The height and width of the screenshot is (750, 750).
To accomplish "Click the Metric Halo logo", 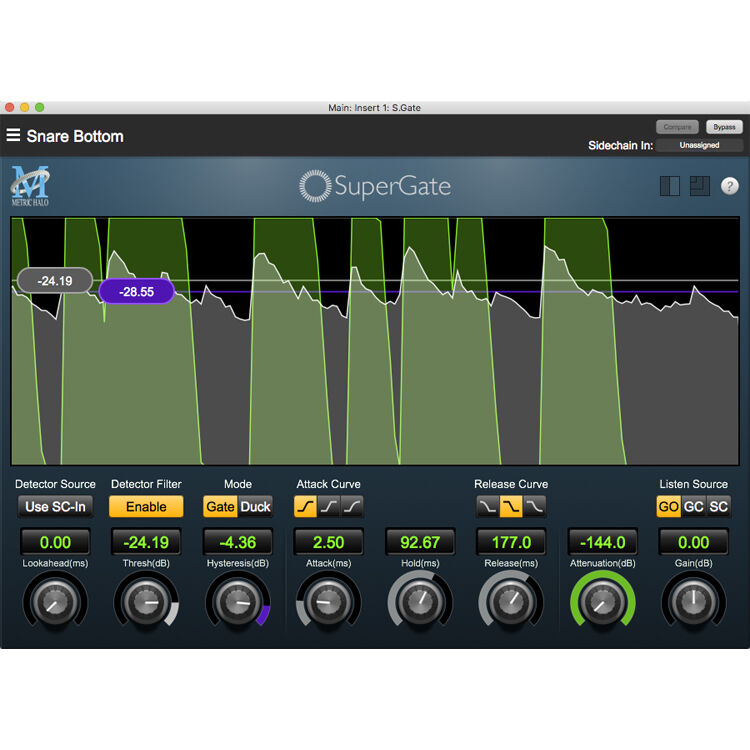I will pos(30,186).
